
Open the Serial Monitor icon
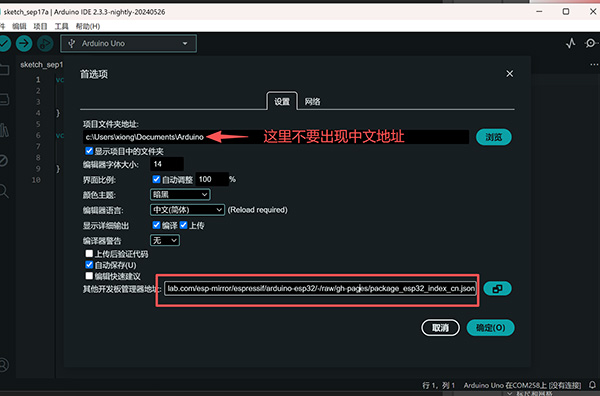point(591,43)
